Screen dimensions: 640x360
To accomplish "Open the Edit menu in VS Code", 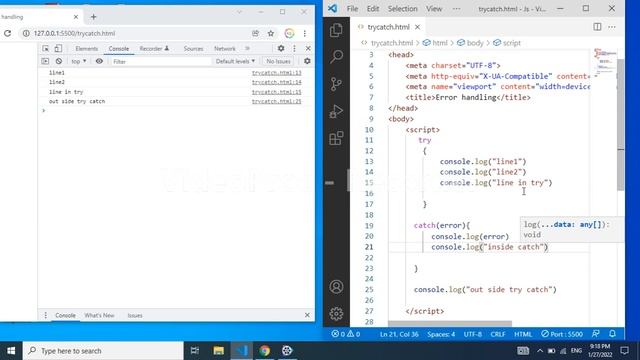I will coord(373,9).
